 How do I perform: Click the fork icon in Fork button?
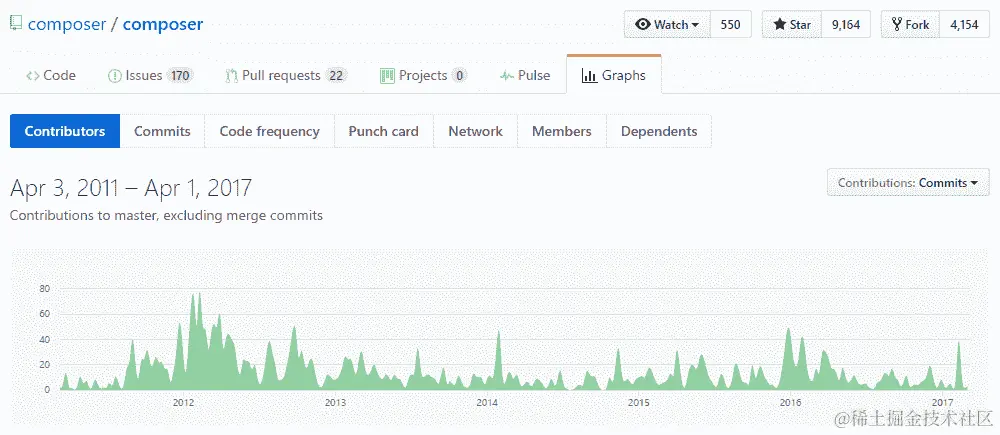tap(896, 25)
